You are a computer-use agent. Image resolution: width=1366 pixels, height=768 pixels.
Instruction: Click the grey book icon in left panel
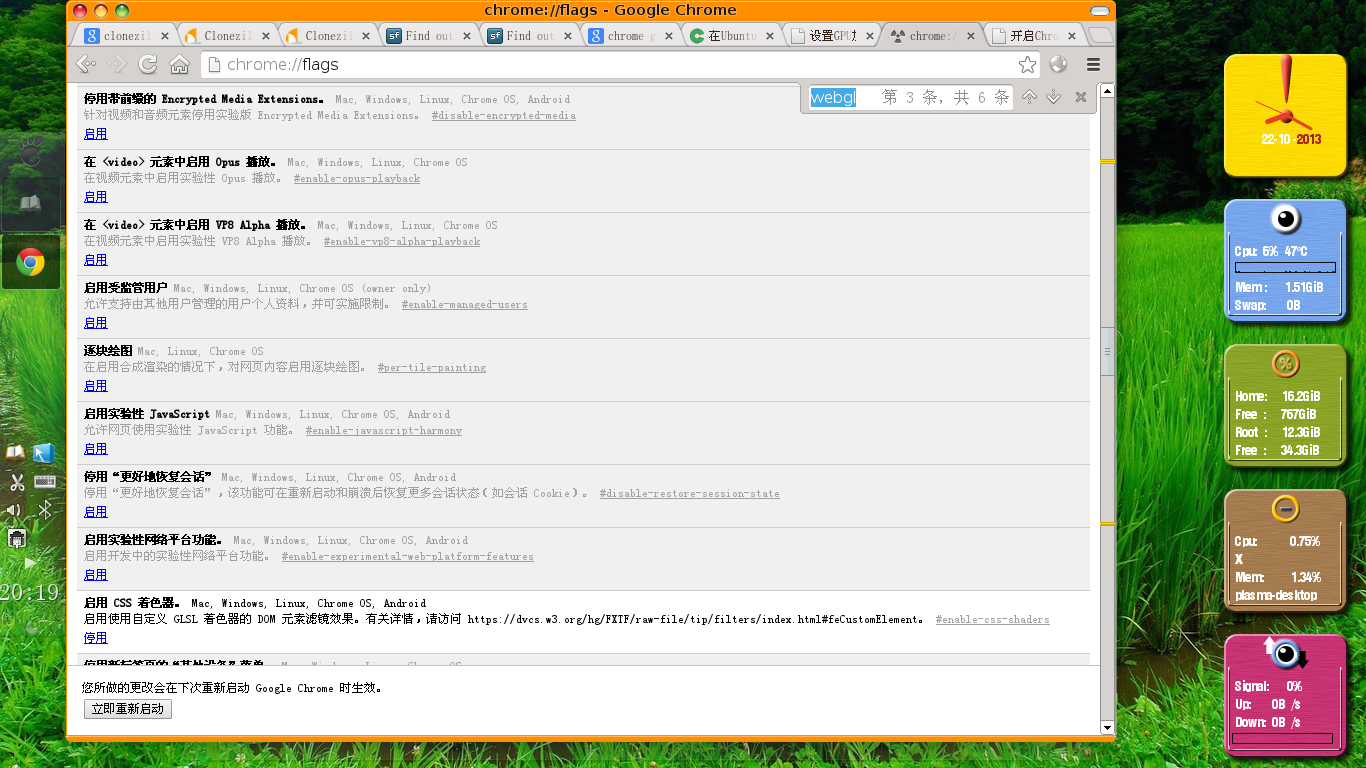point(31,205)
